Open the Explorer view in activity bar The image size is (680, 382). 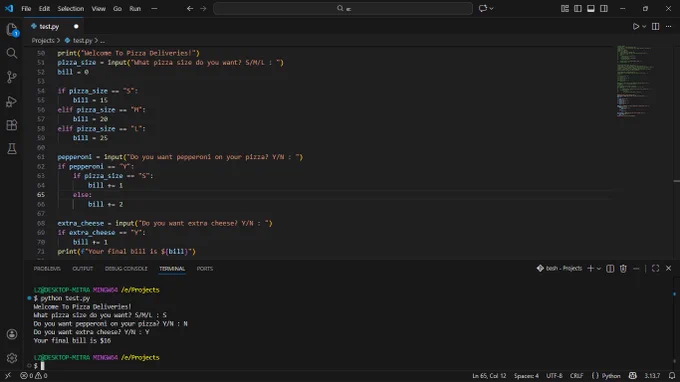[12, 29]
